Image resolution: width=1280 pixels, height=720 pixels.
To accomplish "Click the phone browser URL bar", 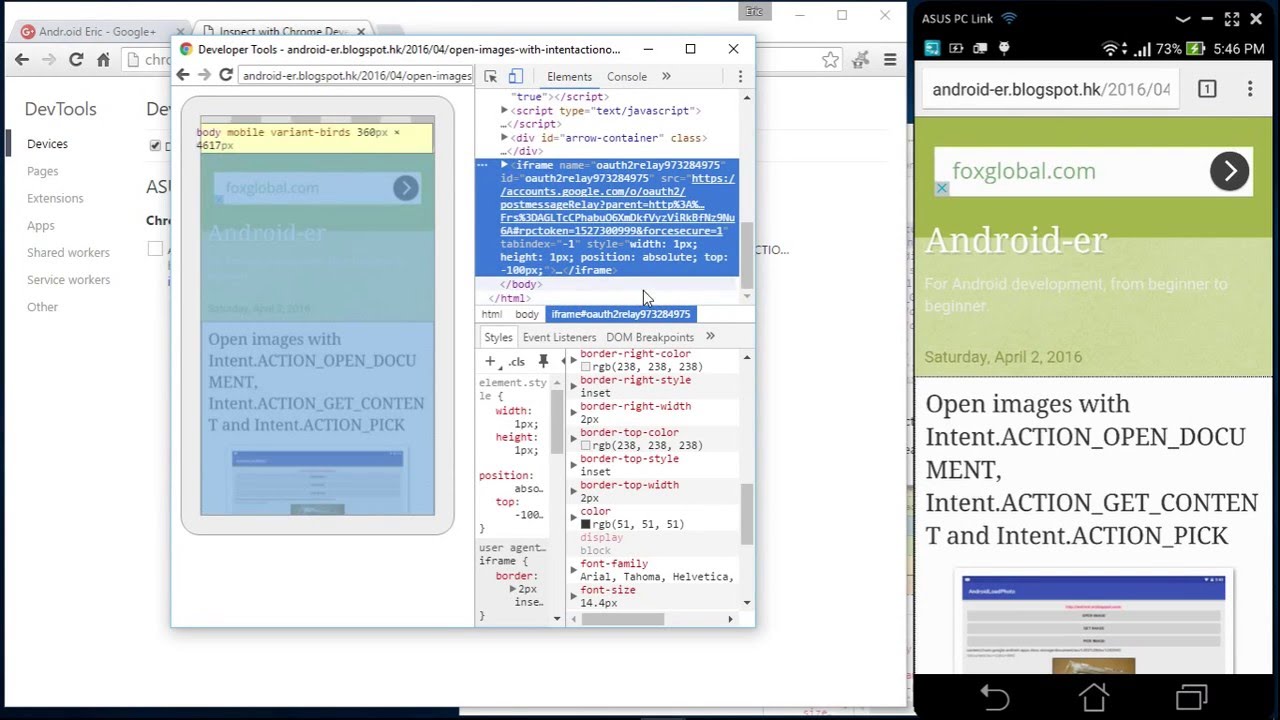I will coord(1050,89).
